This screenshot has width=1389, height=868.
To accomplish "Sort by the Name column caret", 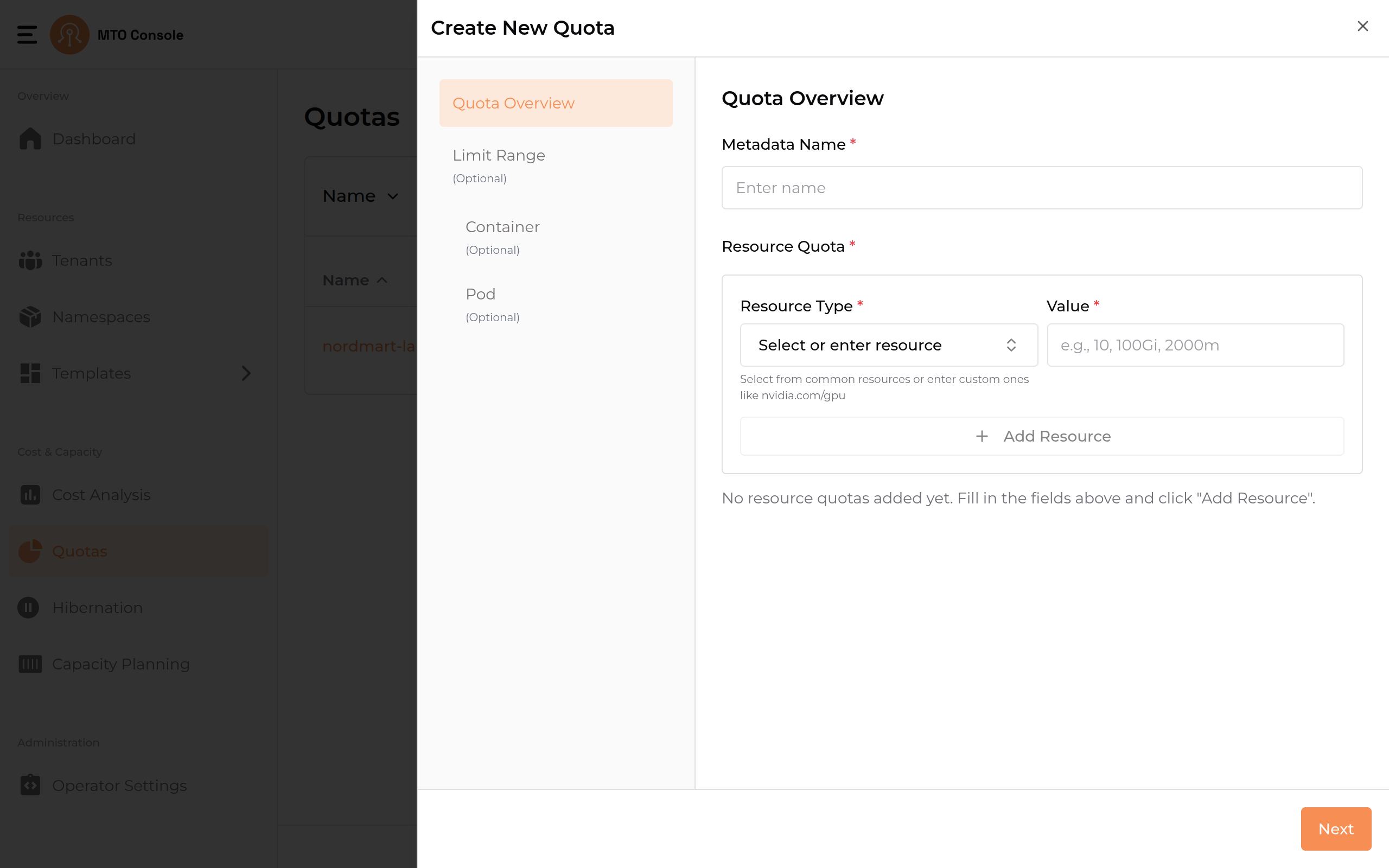I will tap(381, 280).
